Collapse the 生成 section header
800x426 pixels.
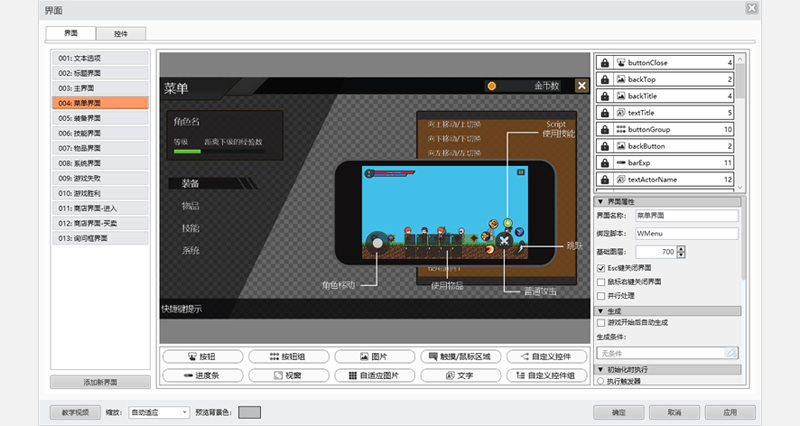point(599,310)
